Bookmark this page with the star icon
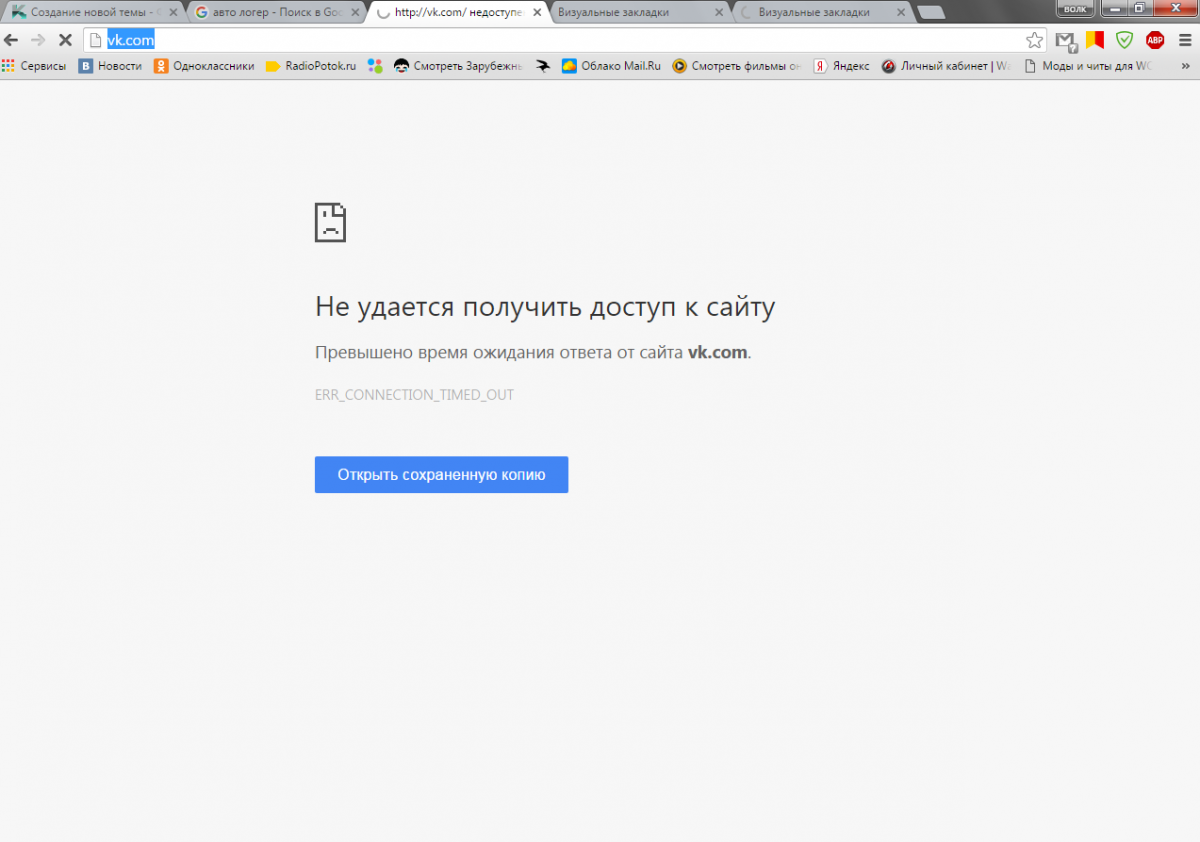The image size is (1200, 842). click(x=1034, y=40)
